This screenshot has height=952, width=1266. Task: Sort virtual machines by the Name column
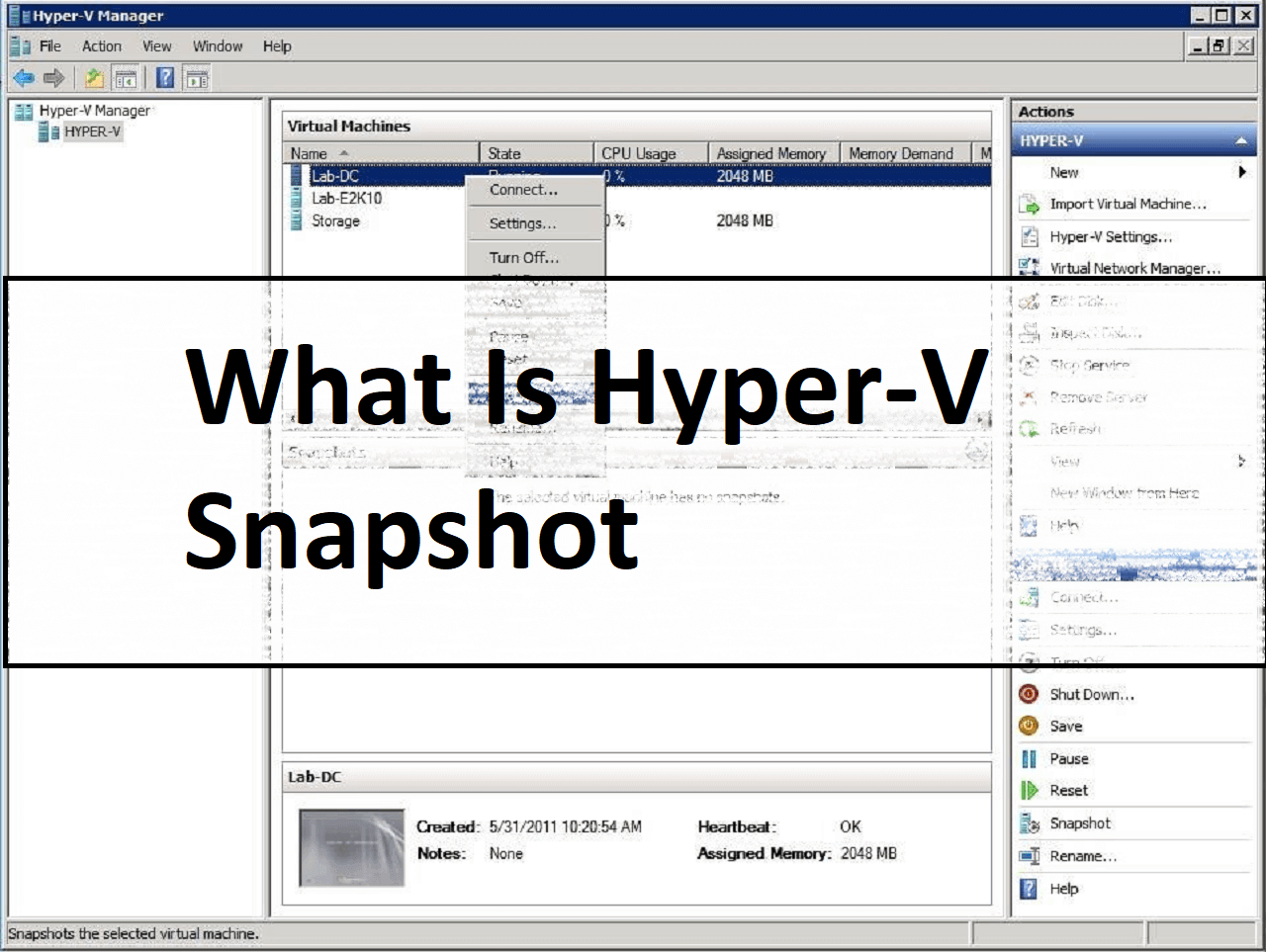point(381,153)
